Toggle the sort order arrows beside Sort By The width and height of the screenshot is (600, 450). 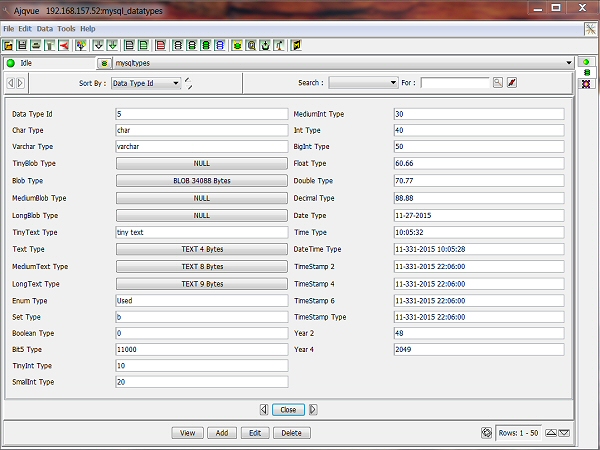189,83
